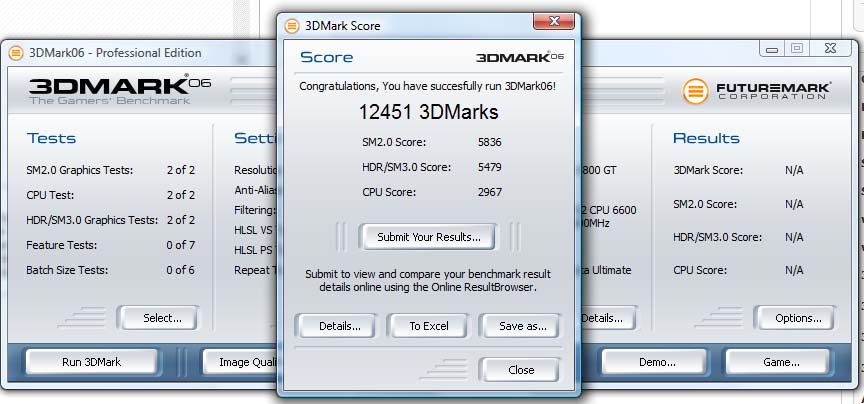Click the 3DMARK06 logo in Score dialog
864x404 pixels.
pyautogui.click(x=520, y=57)
